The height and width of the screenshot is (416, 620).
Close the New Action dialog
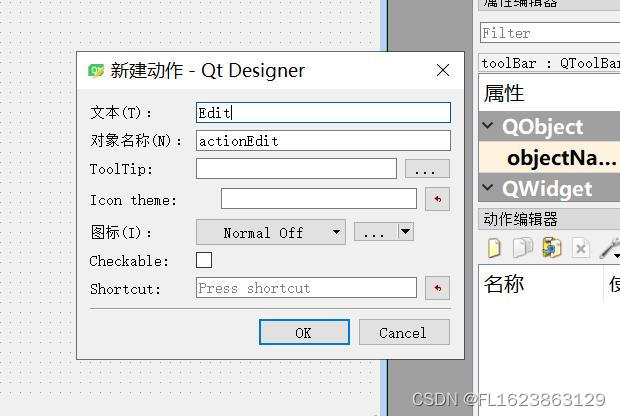pos(443,70)
